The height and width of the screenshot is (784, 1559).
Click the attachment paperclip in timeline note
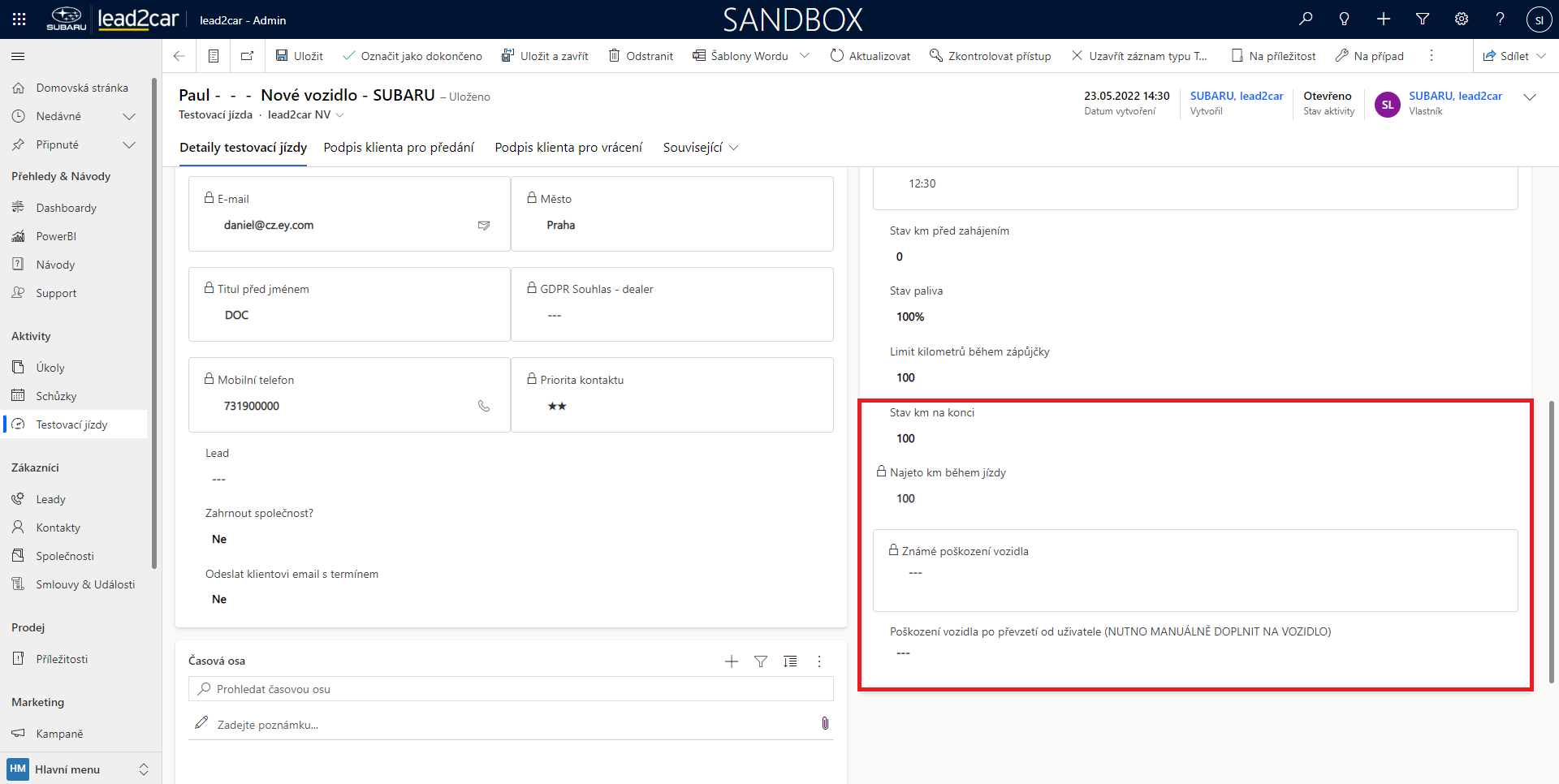[825, 723]
